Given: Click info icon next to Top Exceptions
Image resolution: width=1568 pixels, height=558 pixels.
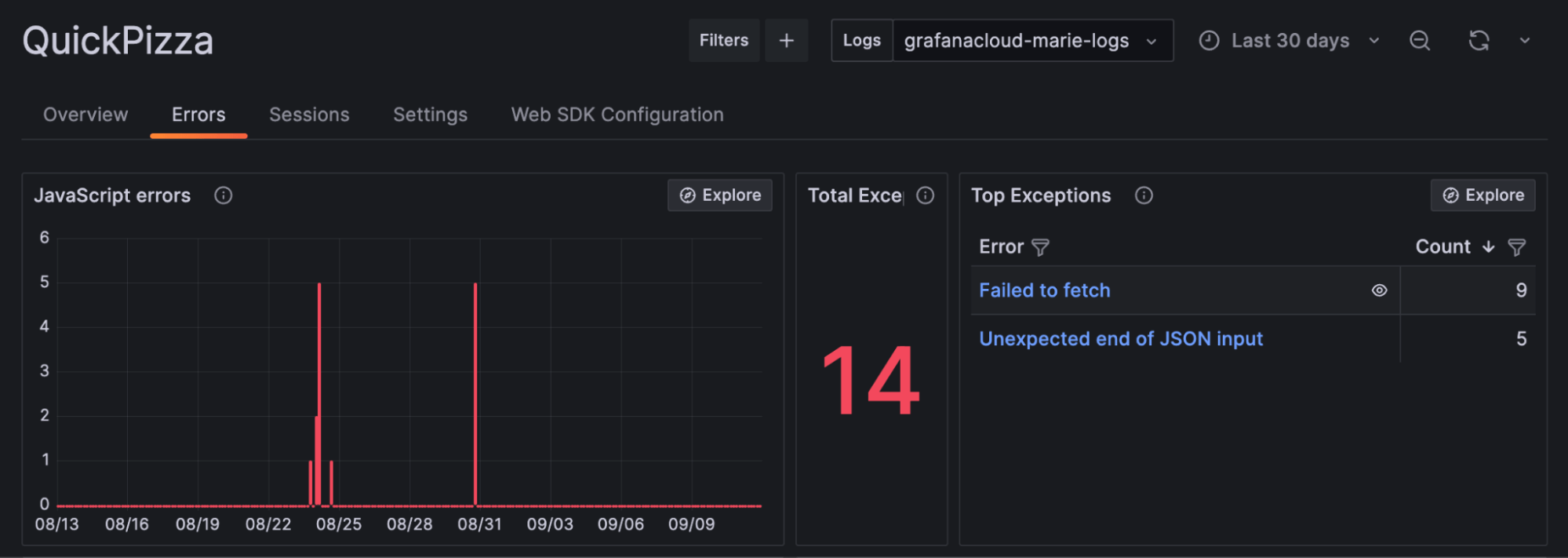Looking at the screenshot, I should pyautogui.click(x=1144, y=195).
